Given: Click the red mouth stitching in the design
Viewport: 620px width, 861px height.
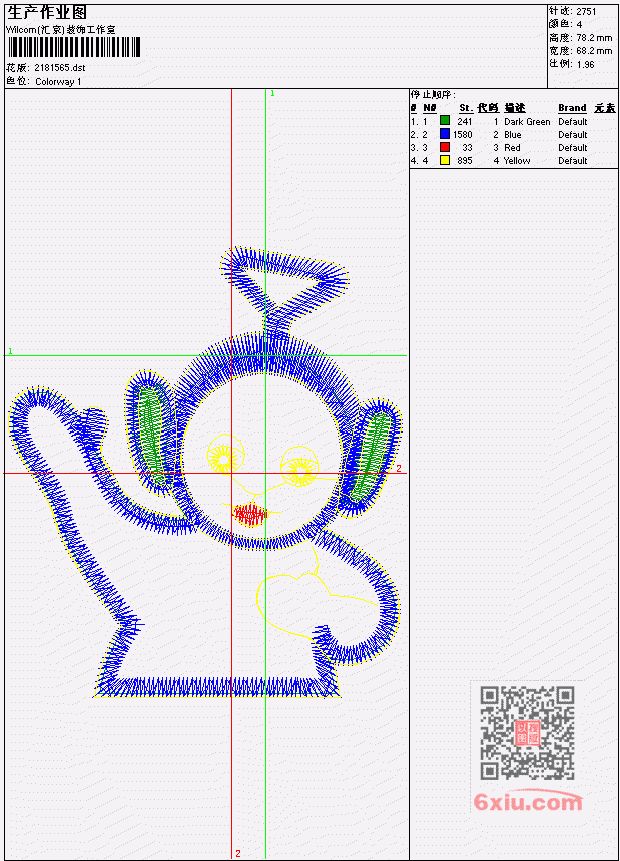Looking at the screenshot, I should click(250, 515).
